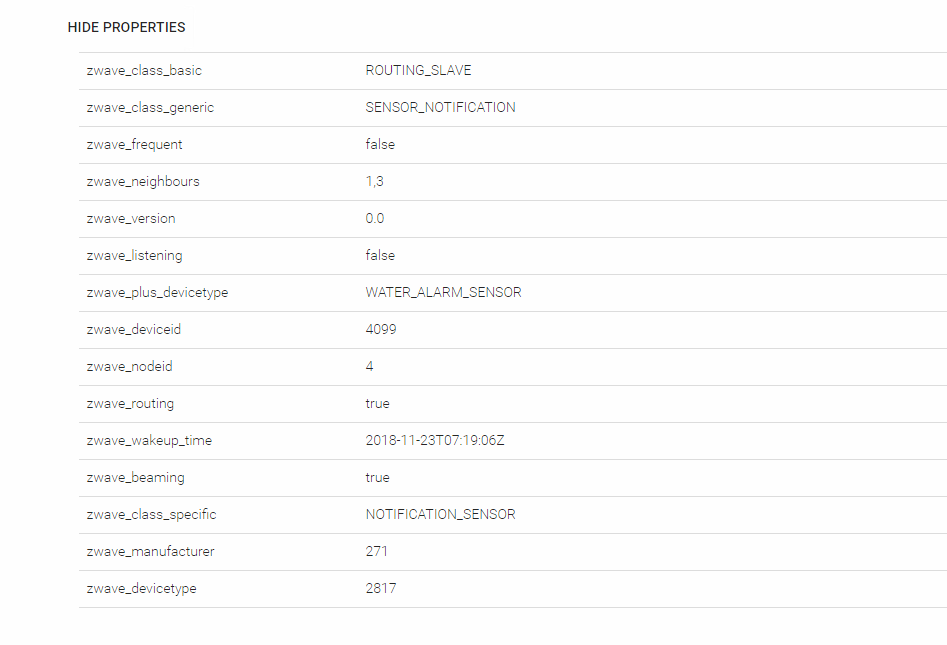Select the NOTIFICATION_SENSOR value

click(440, 515)
